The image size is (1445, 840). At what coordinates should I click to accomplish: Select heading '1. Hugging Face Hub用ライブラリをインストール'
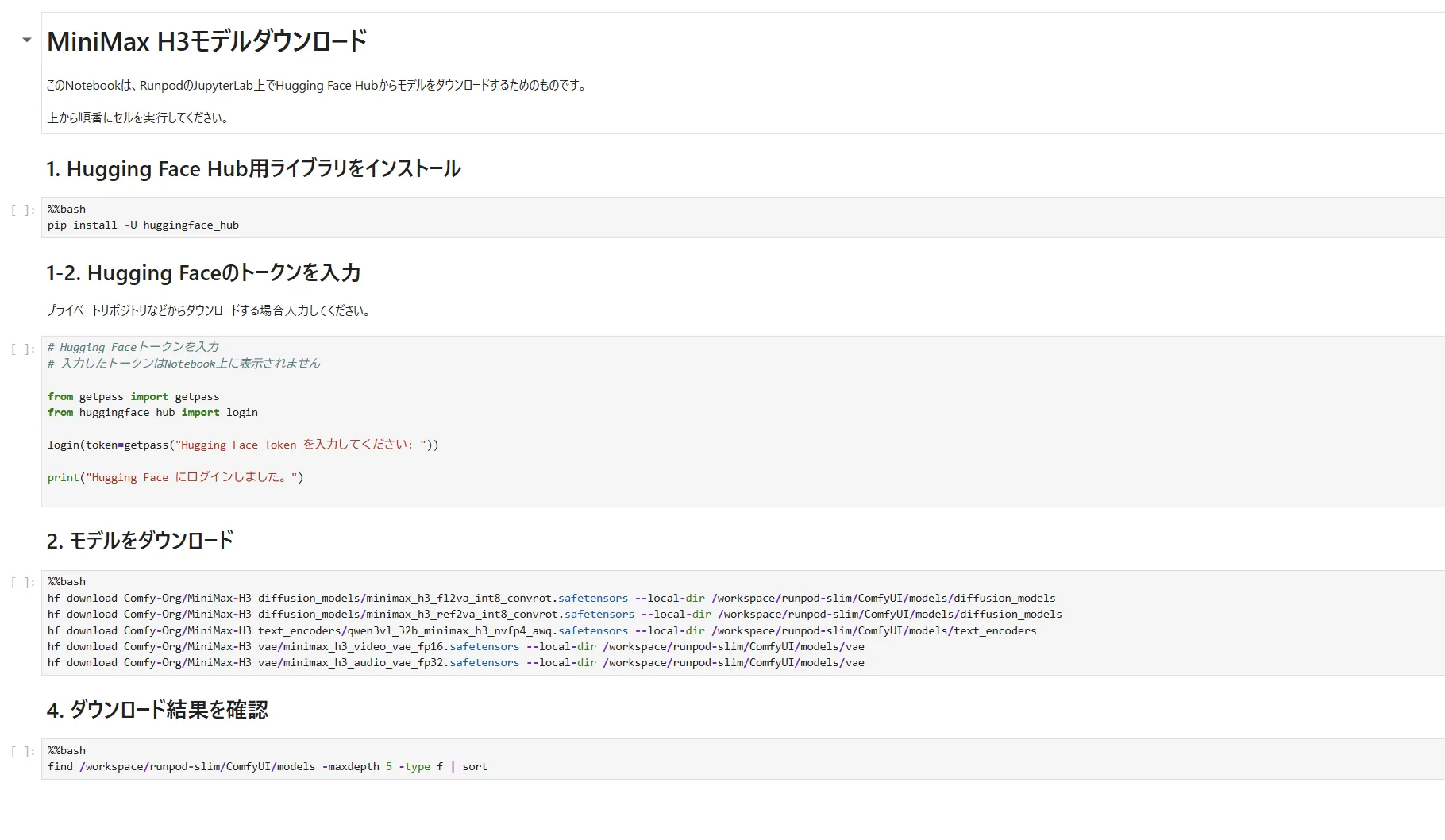click(x=253, y=168)
